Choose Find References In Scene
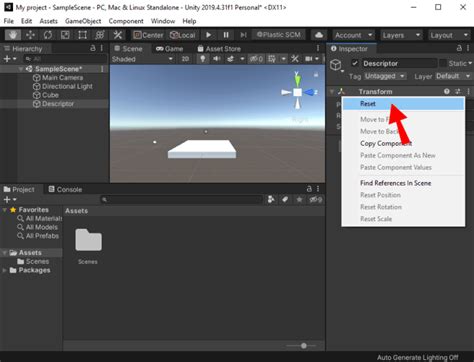474x362 pixels. pos(403,183)
